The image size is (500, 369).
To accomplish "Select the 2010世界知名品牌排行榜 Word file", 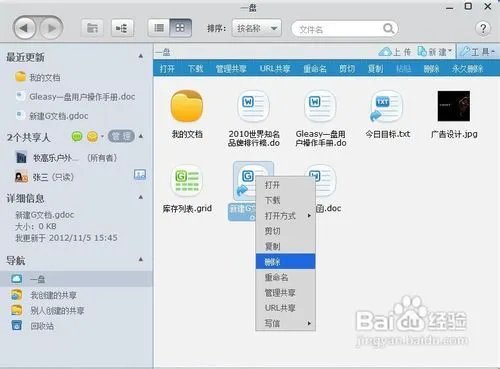I will point(253,106).
